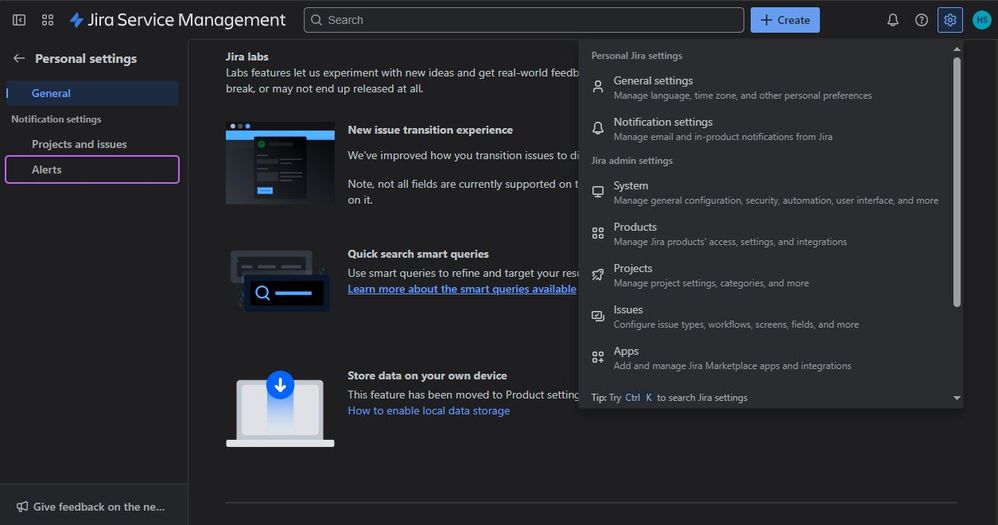Image resolution: width=998 pixels, height=525 pixels.
Task: Open Alerts notification settings
Action: coord(92,169)
